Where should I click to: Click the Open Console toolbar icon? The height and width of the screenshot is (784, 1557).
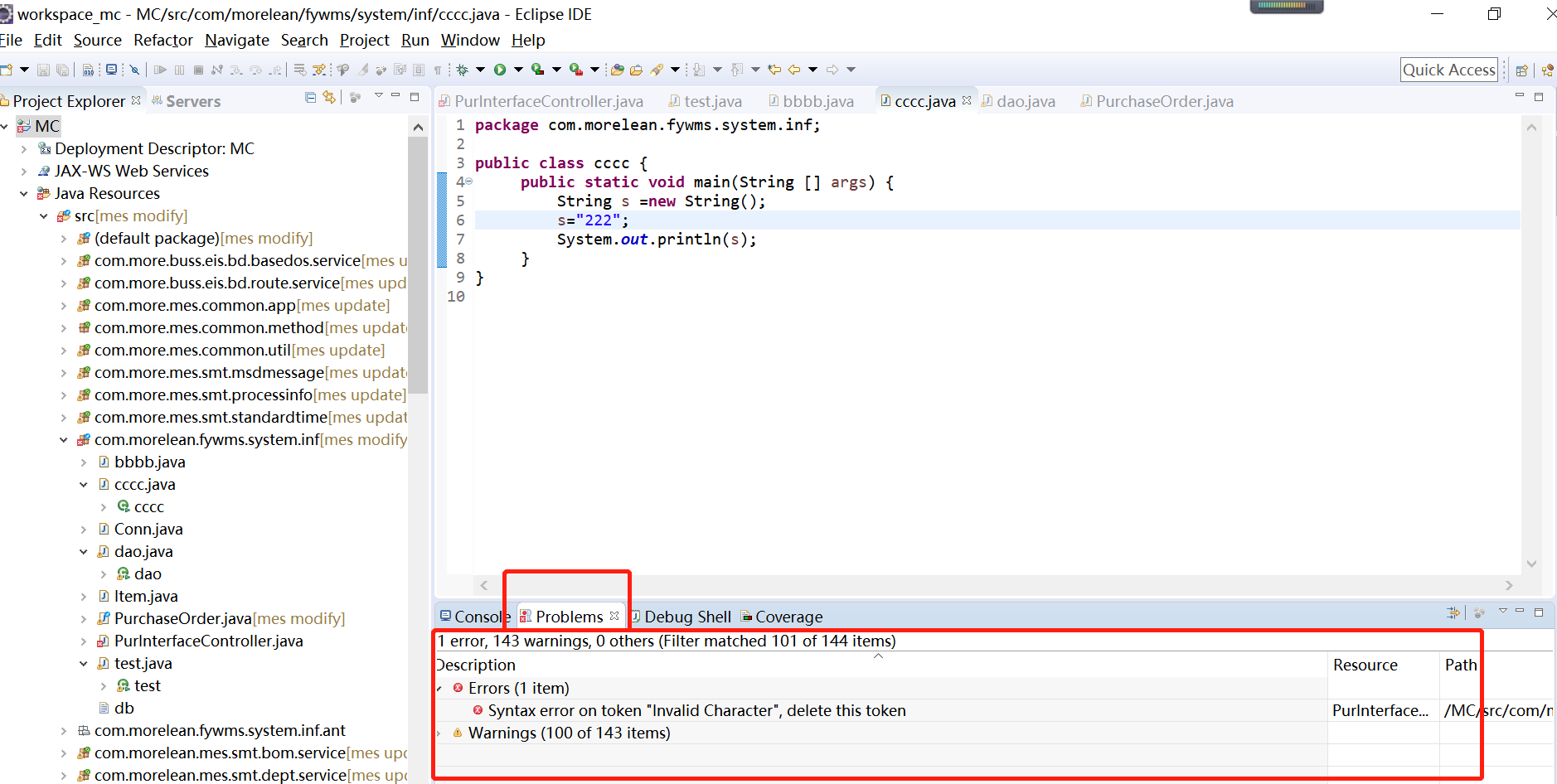point(111,70)
